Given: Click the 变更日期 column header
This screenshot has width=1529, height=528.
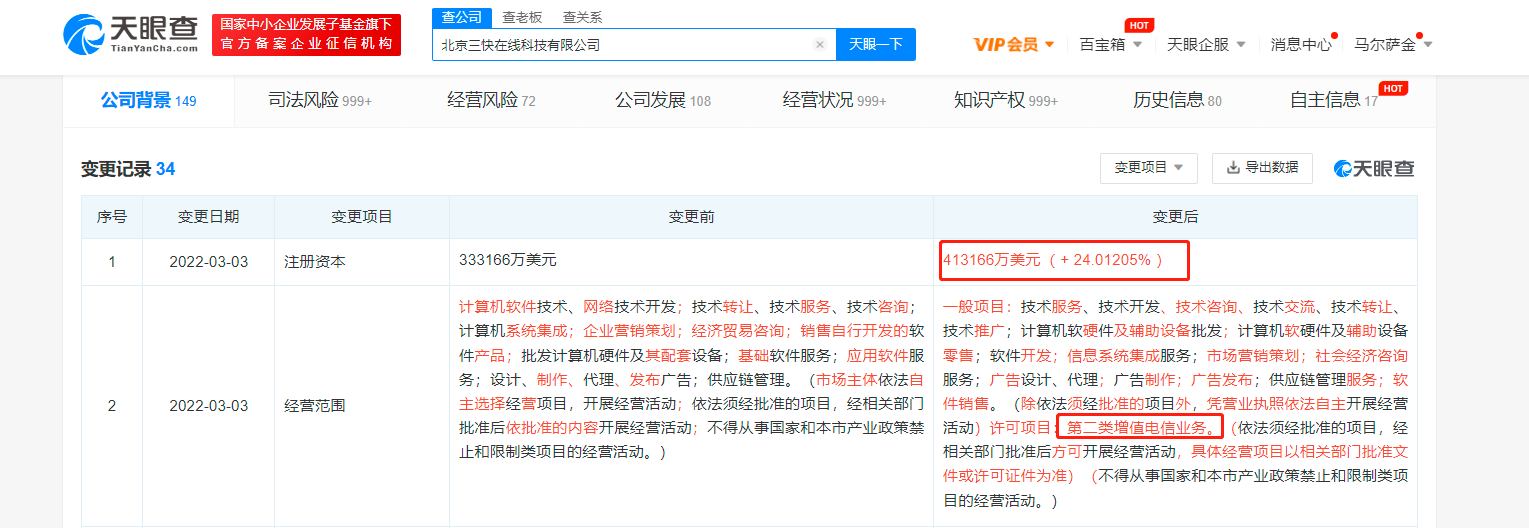Looking at the screenshot, I should click(x=208, y=217).
